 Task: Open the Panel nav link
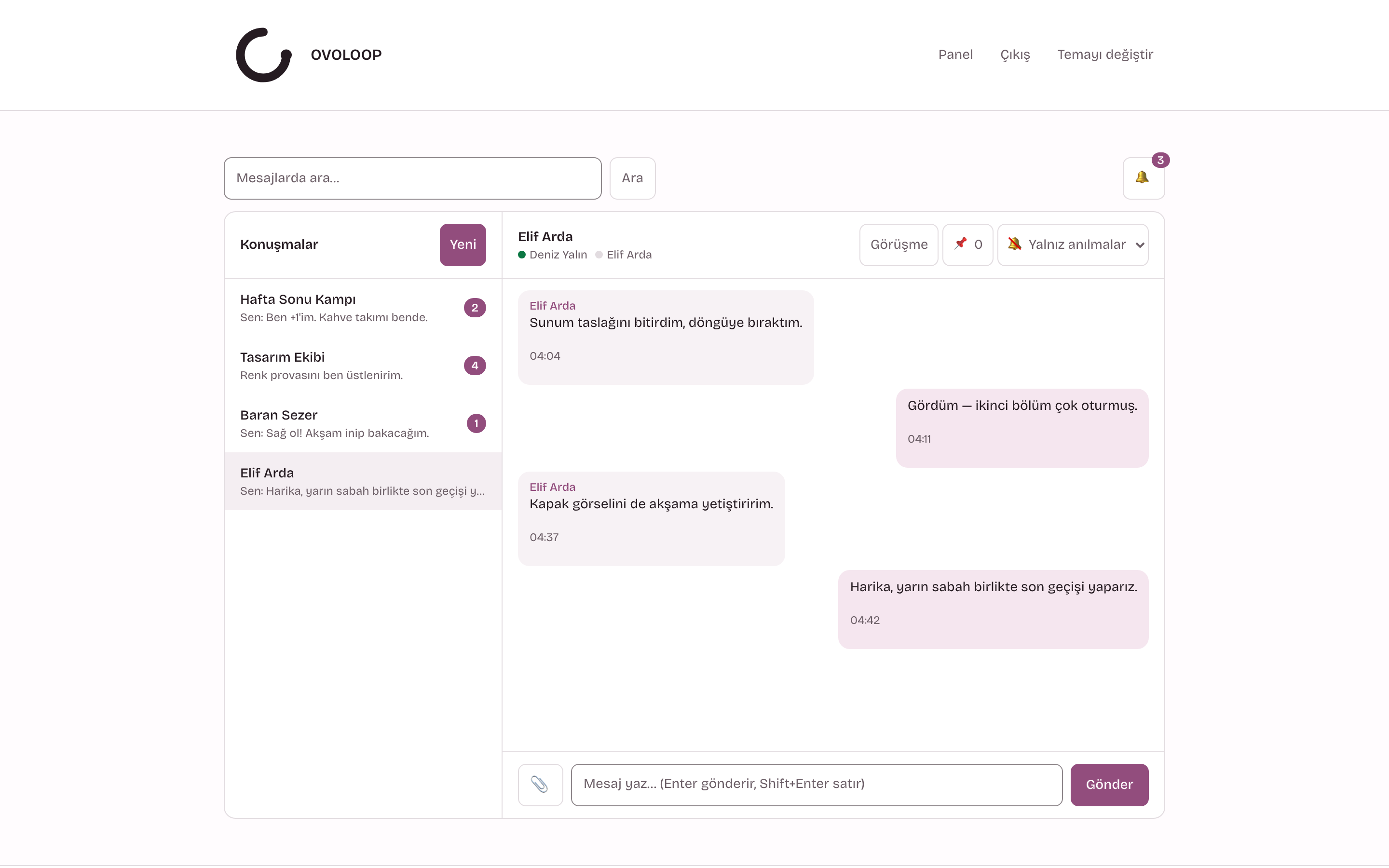click(955, 54)
